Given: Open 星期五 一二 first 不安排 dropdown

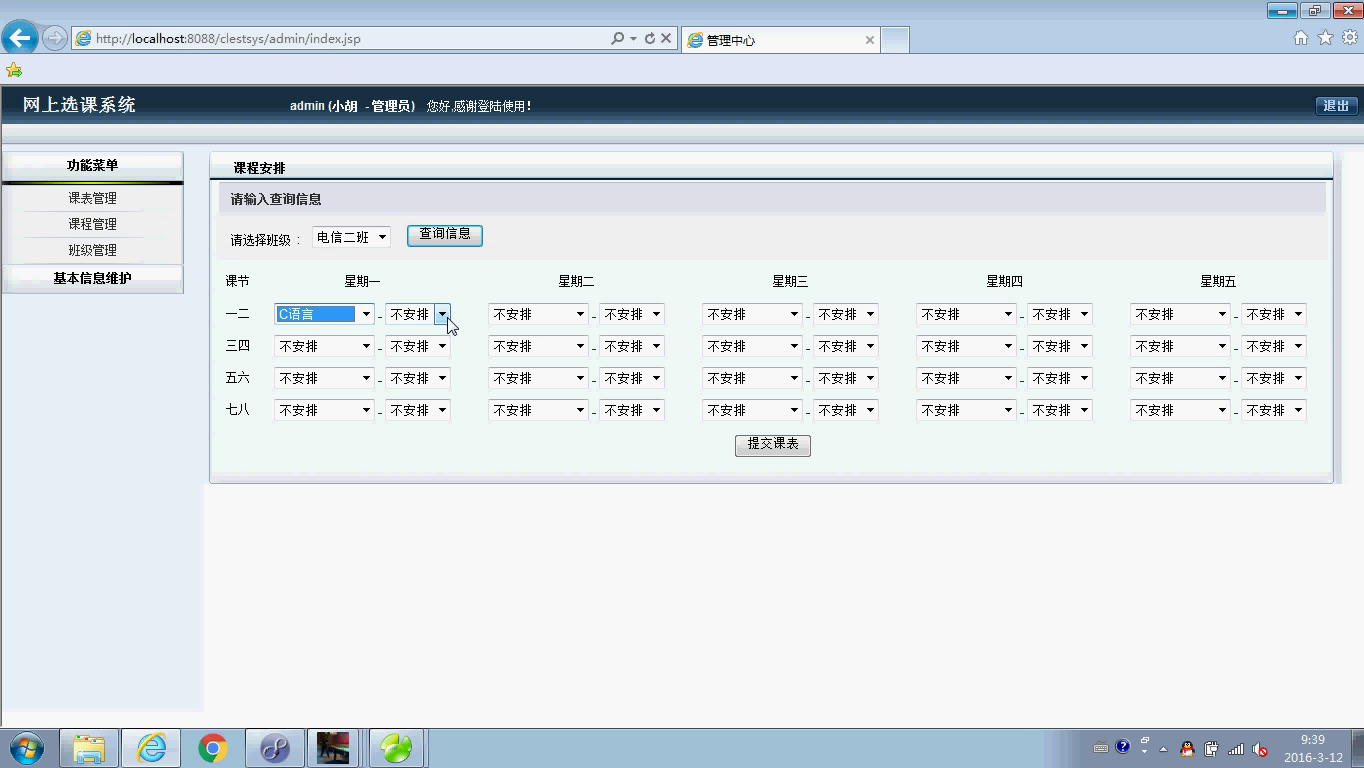Looking at the screenshot, I should coord(1180,314).
